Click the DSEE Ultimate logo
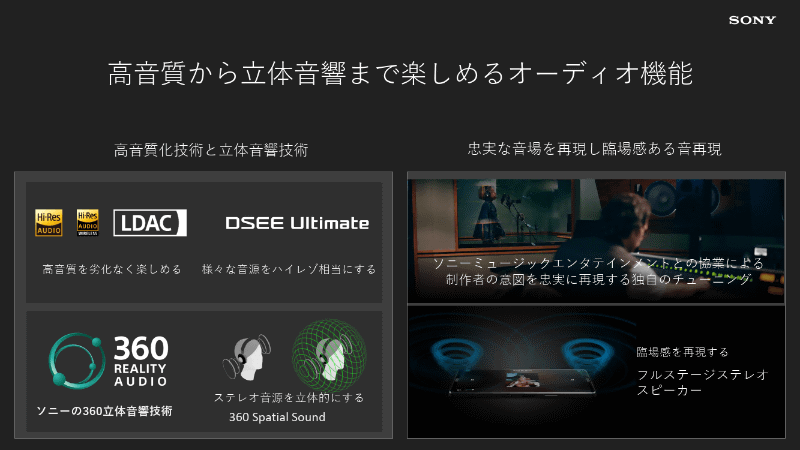800x450 pixels. [x=297, y=223]
